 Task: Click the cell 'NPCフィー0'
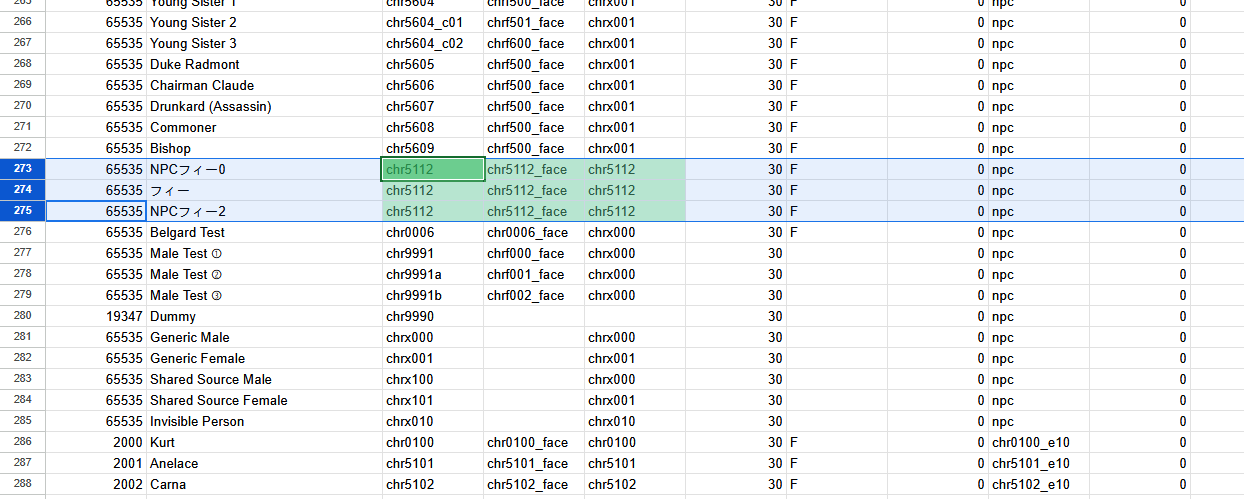[x=264, y=169]
